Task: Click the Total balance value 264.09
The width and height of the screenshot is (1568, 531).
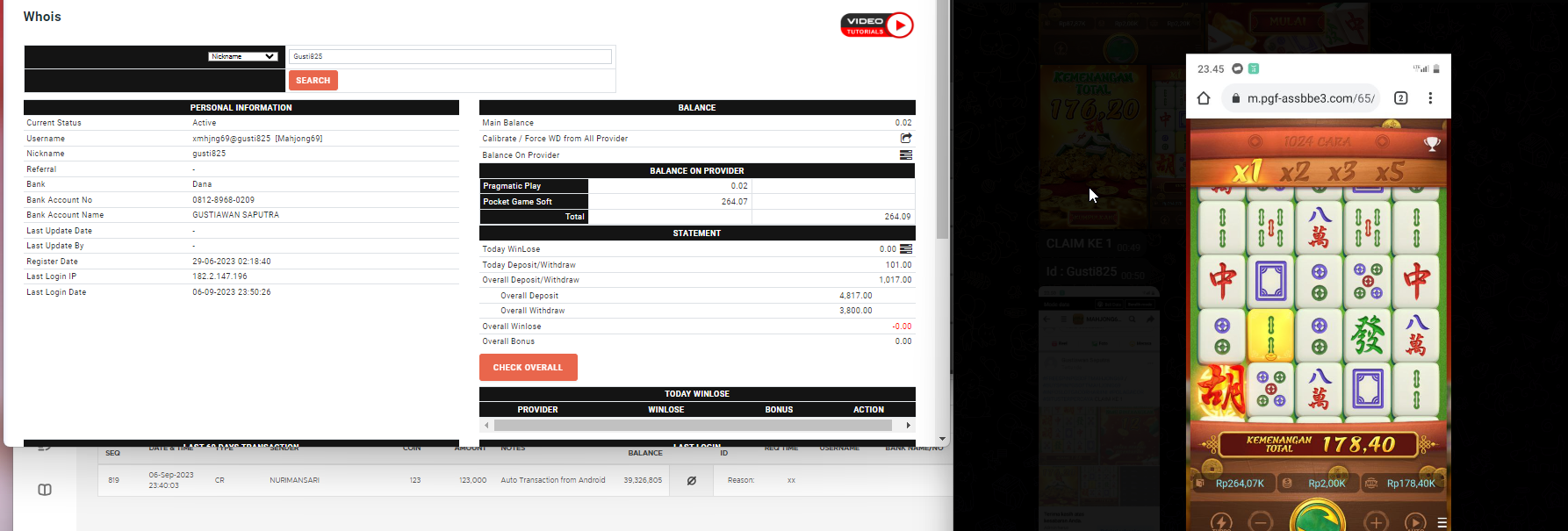Action: click(897, 217)
